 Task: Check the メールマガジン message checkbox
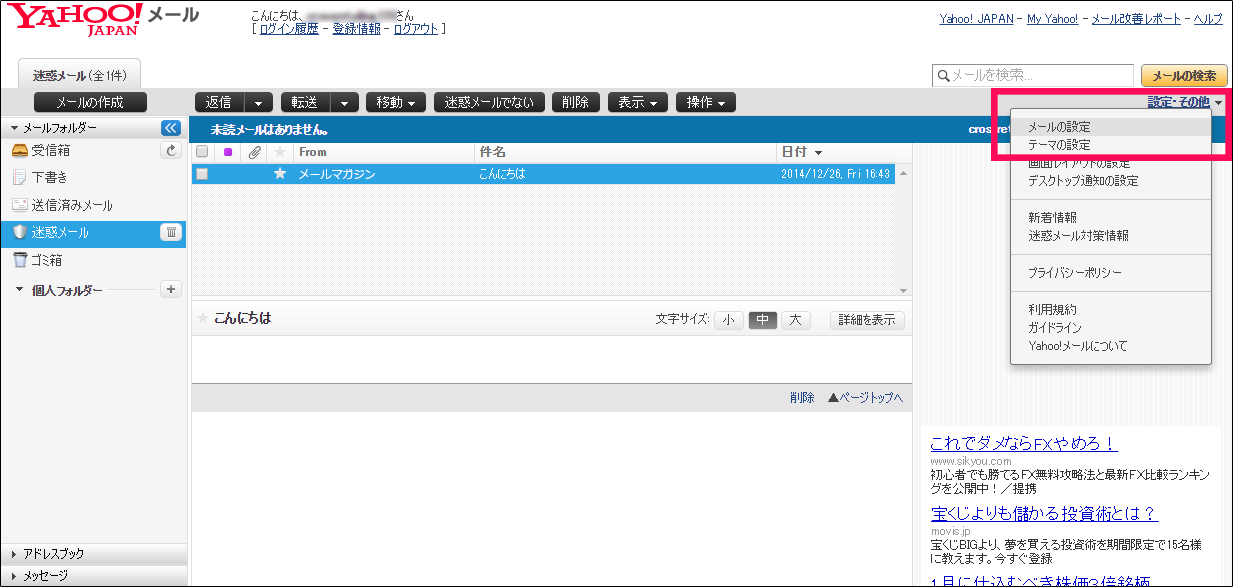point(202,174)
